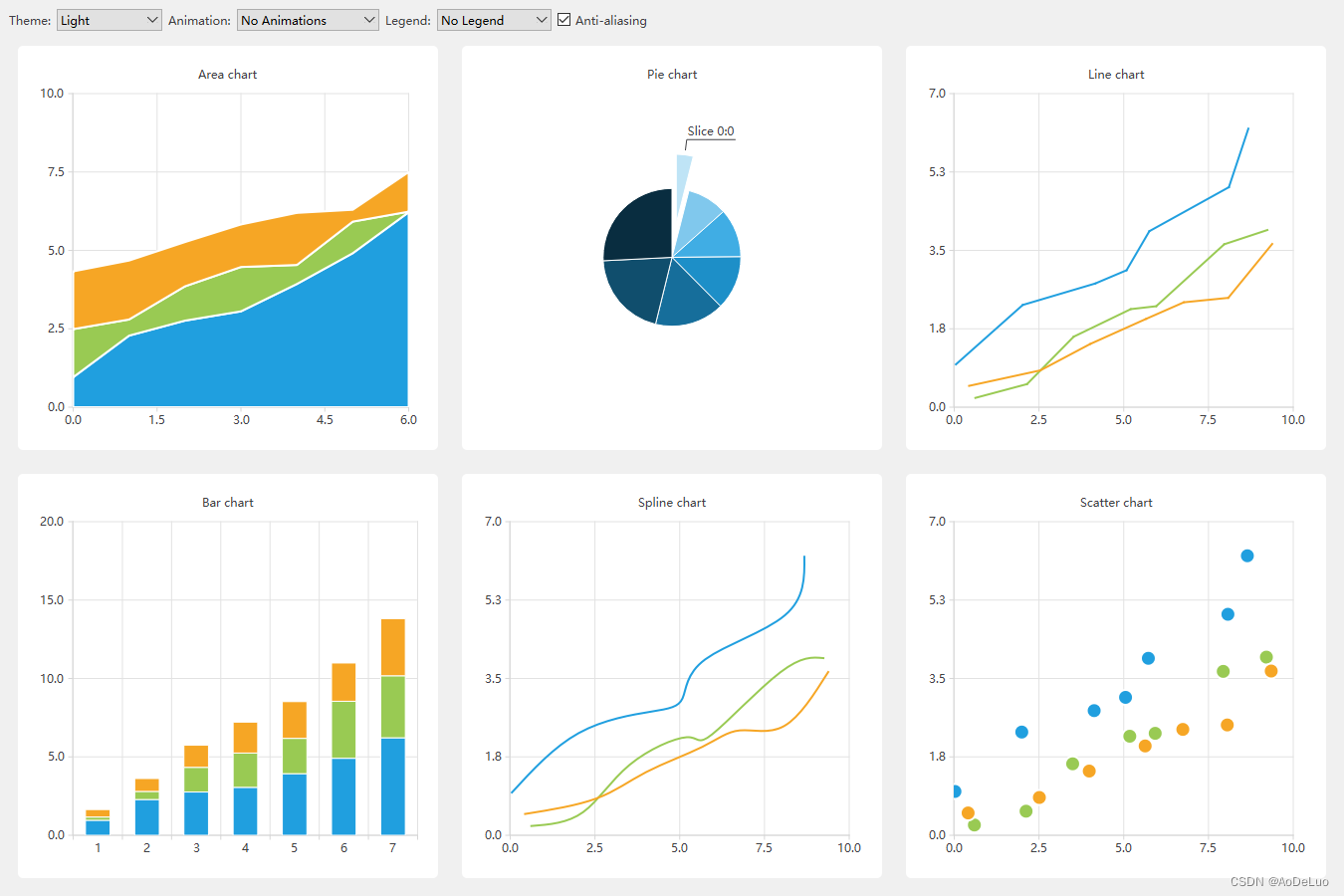This screenshot has width=1344, height=896.
Task: Select the darkest navy pie slice
Action: tap(642, 229)
